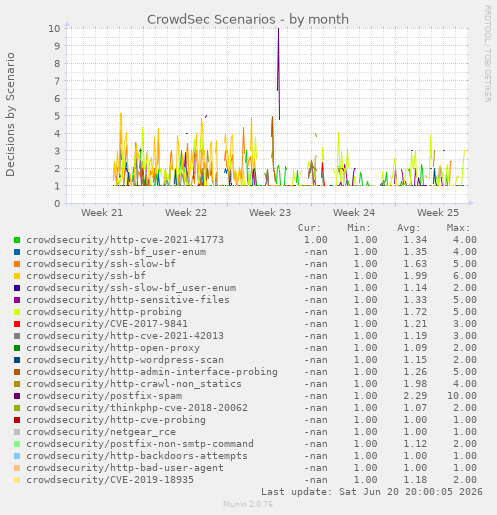Click the Decisions by Scenario axis title
This screenshot has height=515, width=497.
coord(10,114)
